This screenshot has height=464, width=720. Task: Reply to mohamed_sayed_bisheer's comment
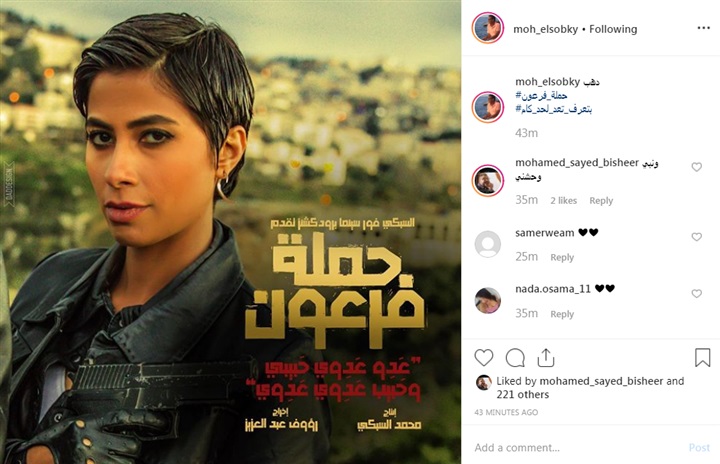[x=601, y=200]
